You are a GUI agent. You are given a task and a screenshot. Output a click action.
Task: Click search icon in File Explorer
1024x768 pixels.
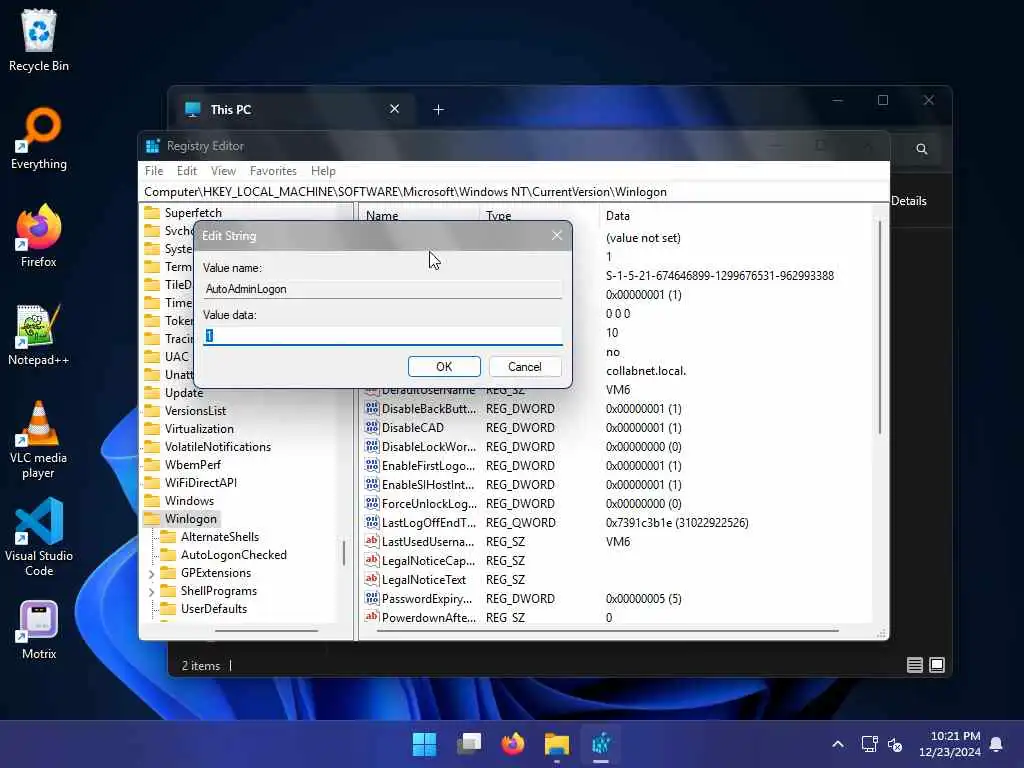921,149
